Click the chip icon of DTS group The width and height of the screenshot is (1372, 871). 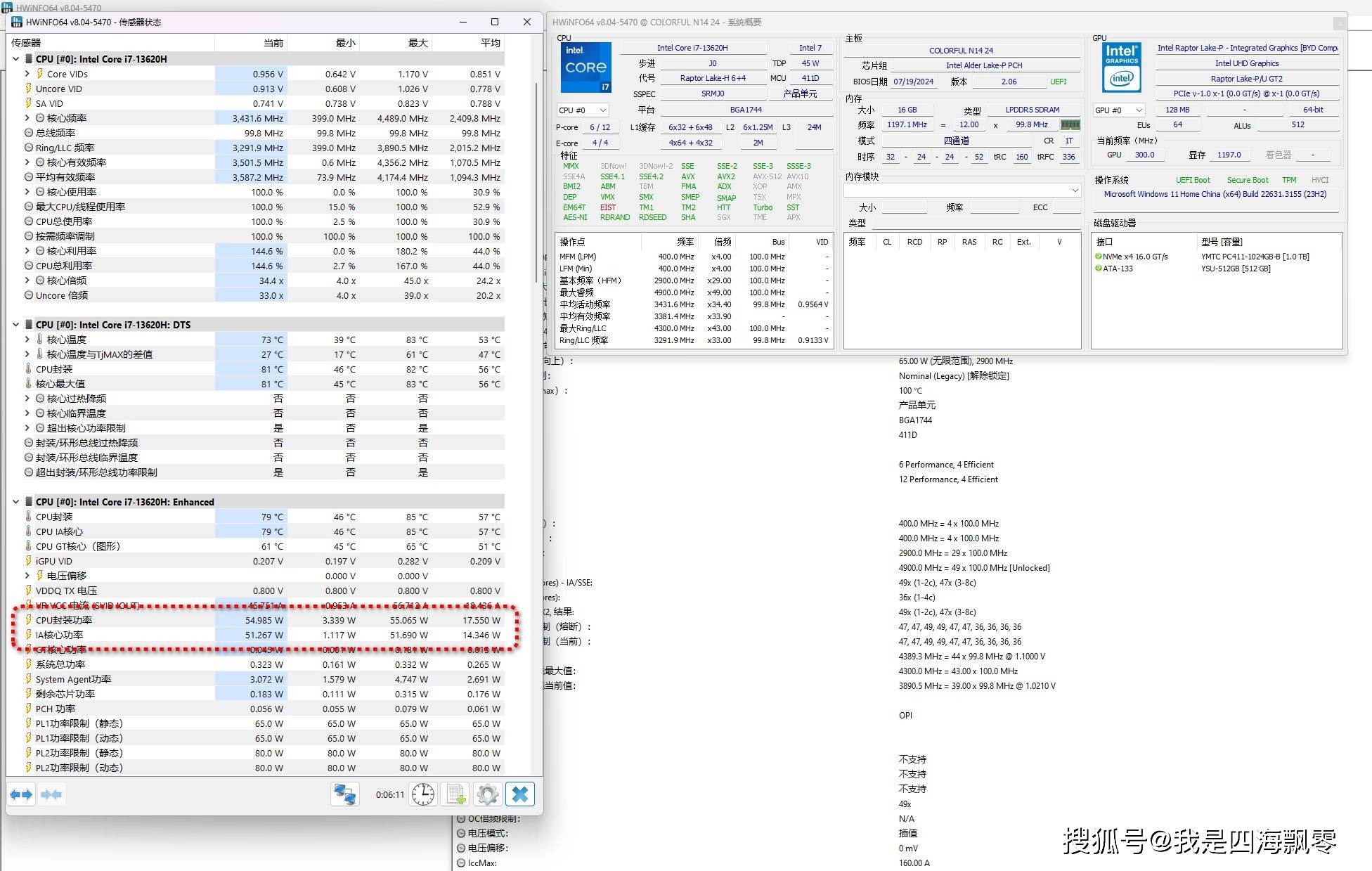tap(29, 325)
